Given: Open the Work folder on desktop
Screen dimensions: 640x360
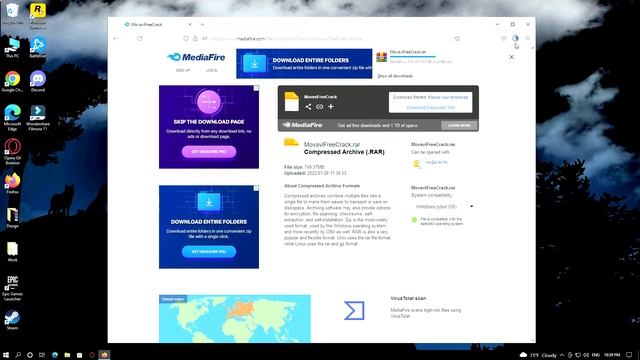Looking at the screenshot, I should (12, 251).
